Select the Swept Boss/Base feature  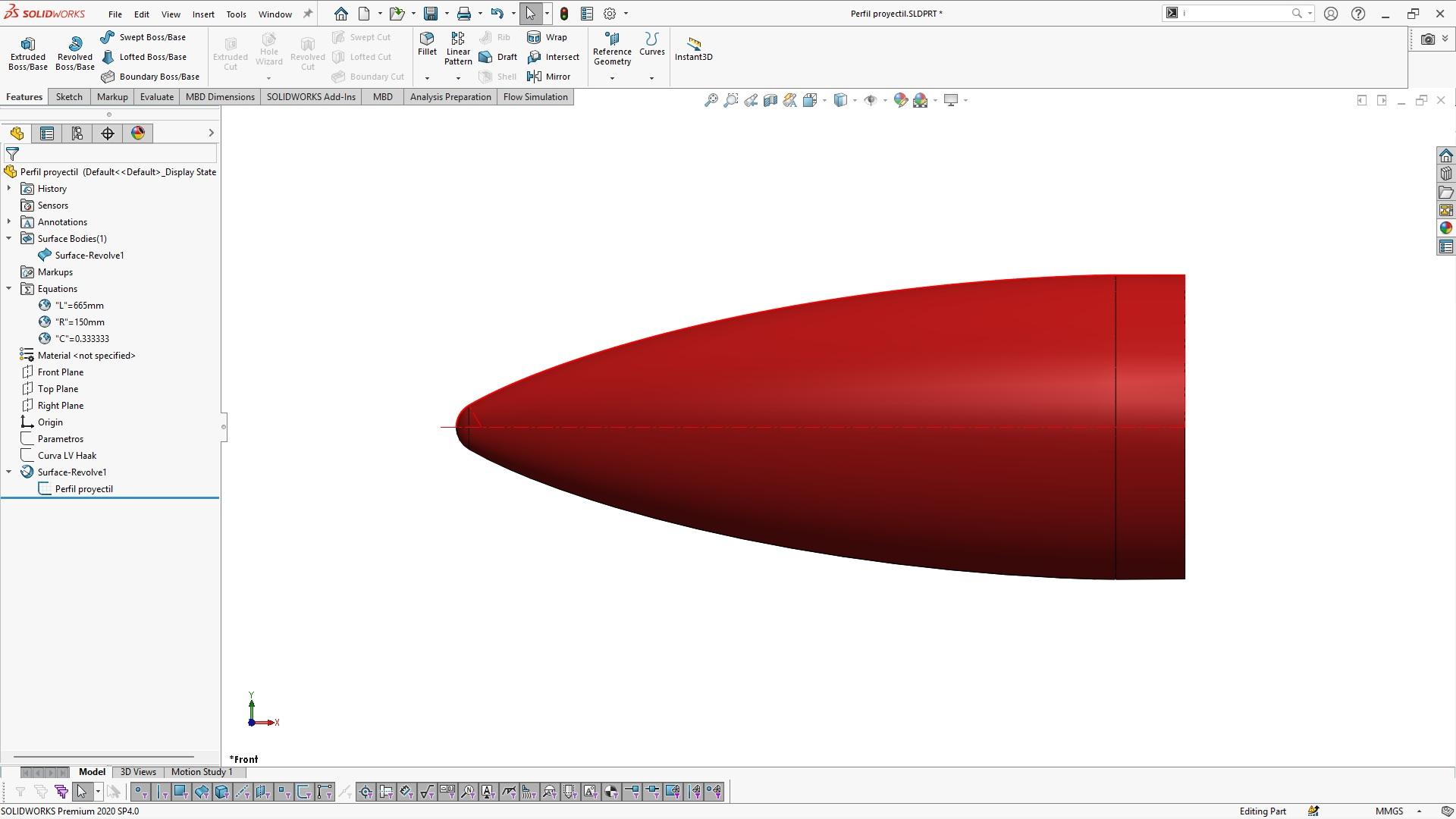coord(149,36)
